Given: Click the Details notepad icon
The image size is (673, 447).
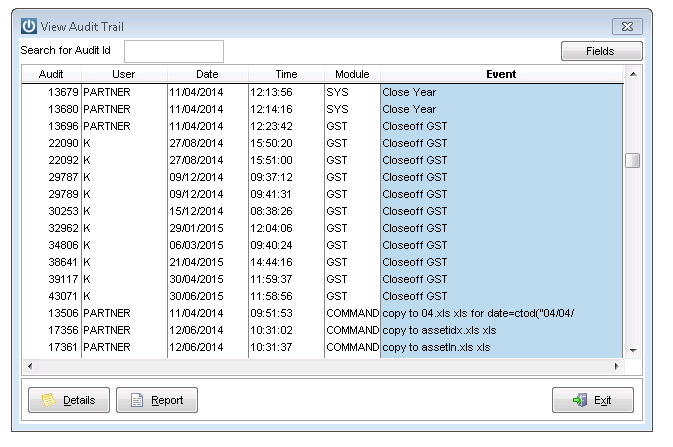Looking at the screenshot, I should [49, 400].
